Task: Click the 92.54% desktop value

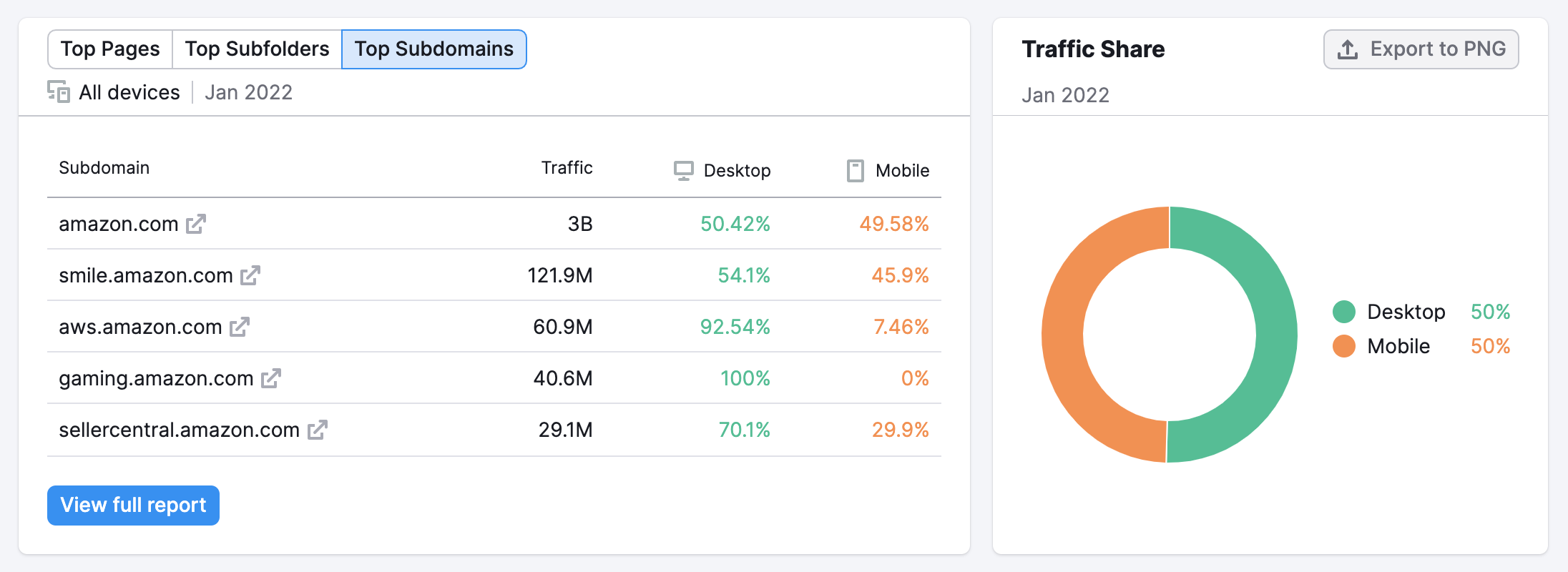Action: [x=735, y=327]
